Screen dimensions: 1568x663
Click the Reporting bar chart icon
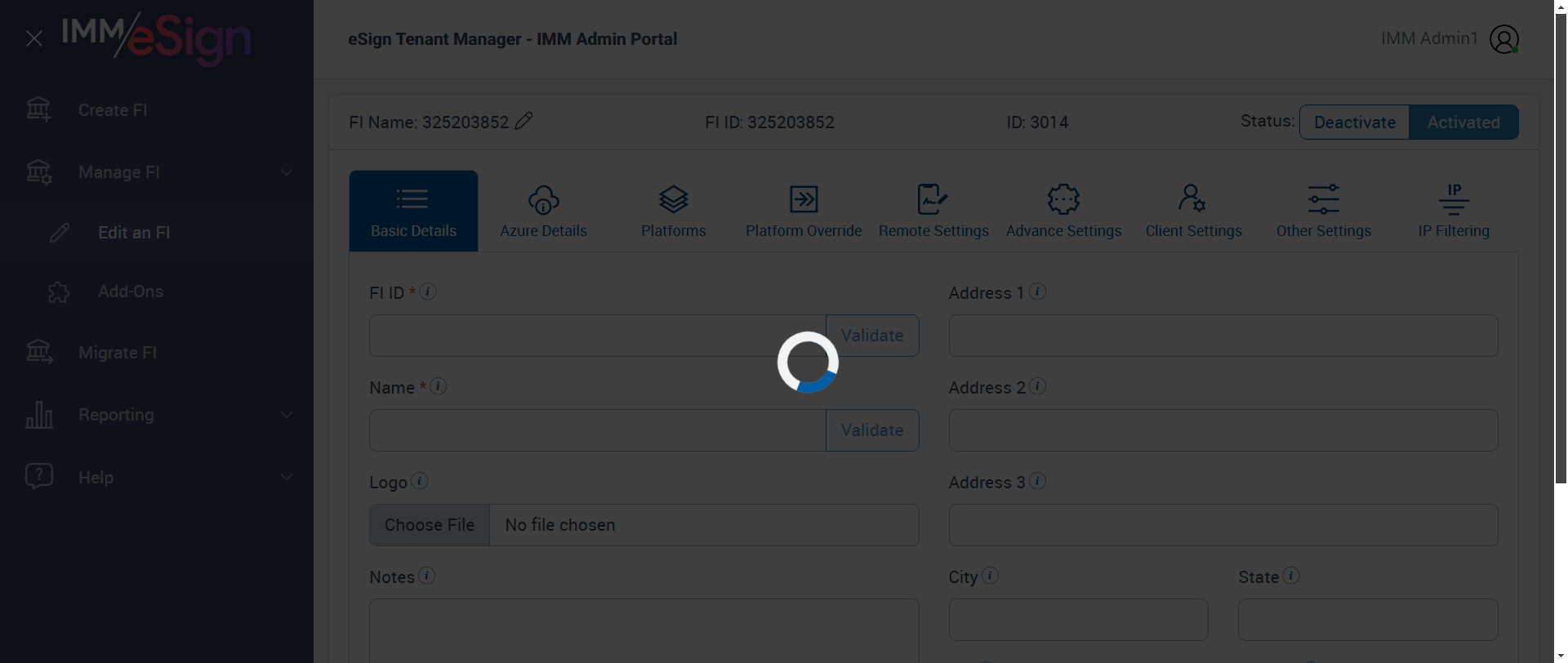[39, 415]
